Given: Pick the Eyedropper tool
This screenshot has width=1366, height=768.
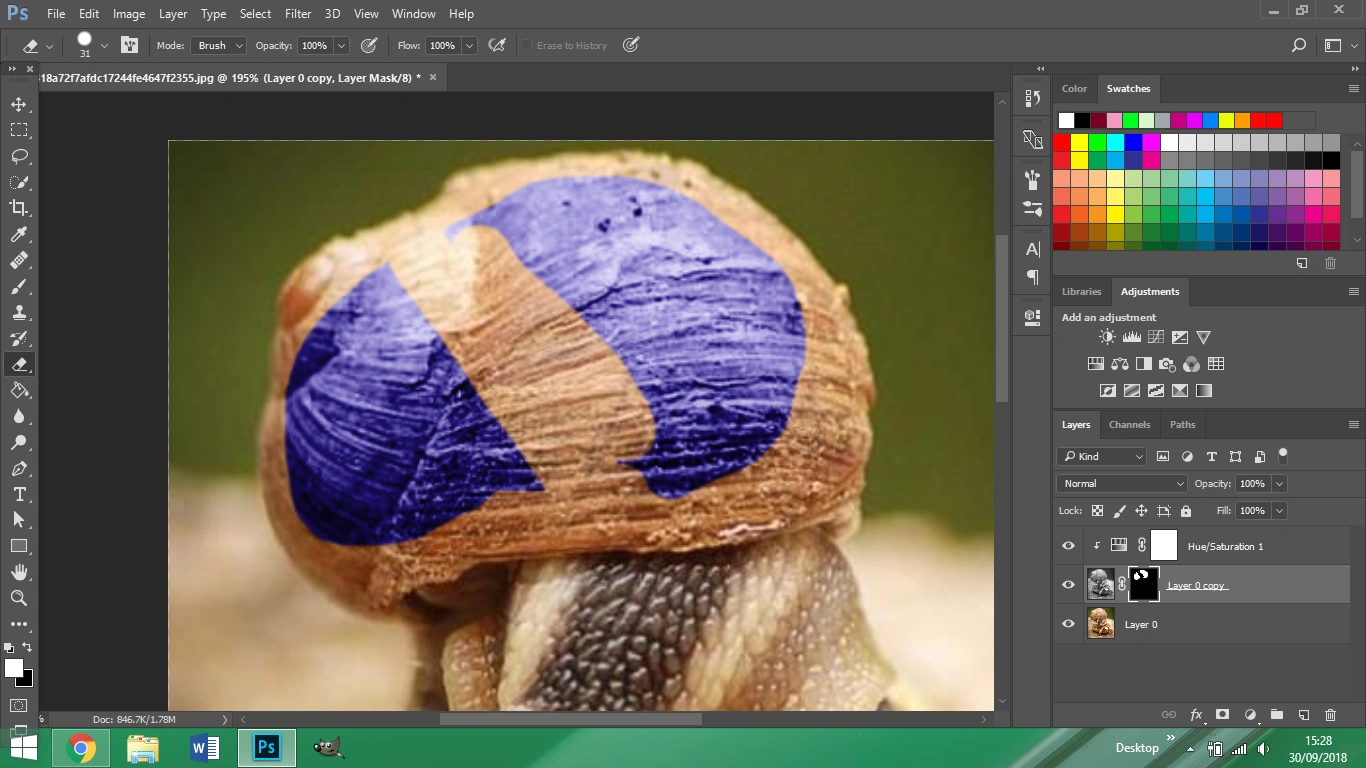Looking at the screenshot, I should click(x=19, y=234).
